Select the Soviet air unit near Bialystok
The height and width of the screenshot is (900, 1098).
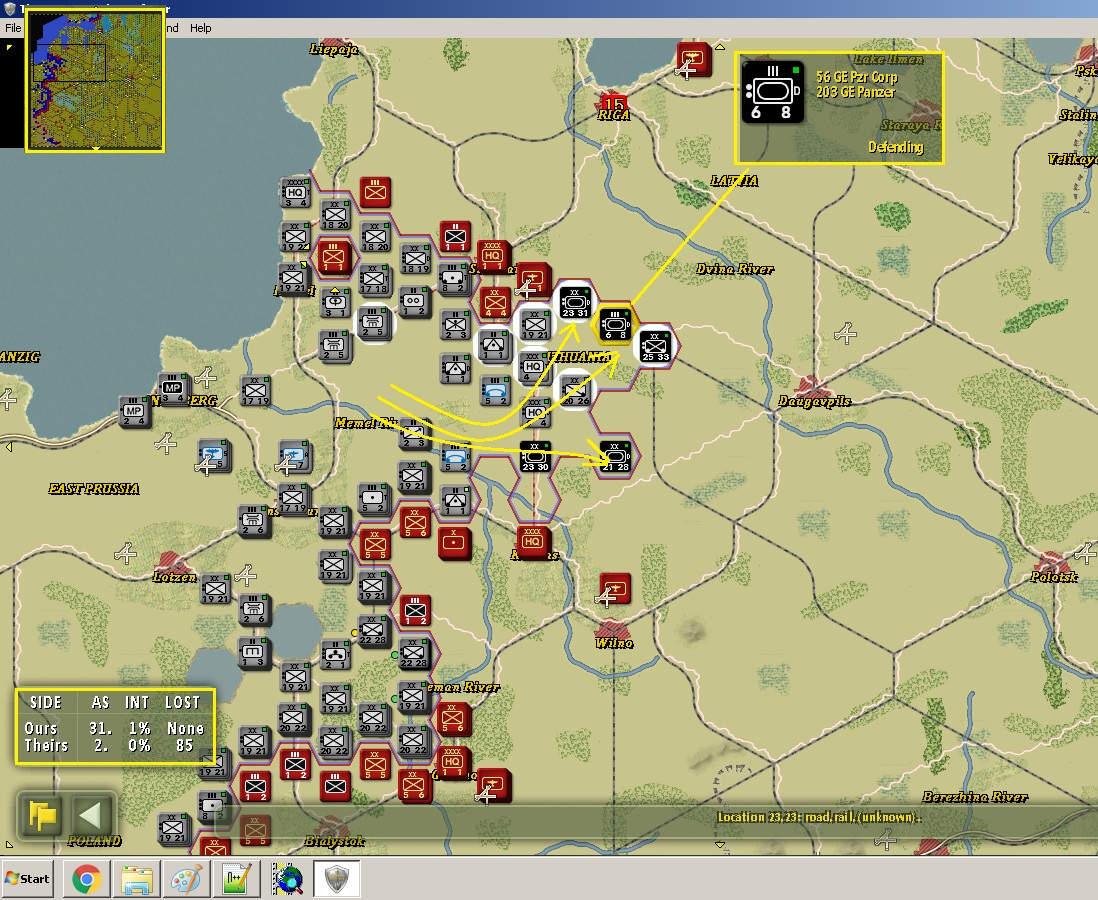(x=494, y=784)
